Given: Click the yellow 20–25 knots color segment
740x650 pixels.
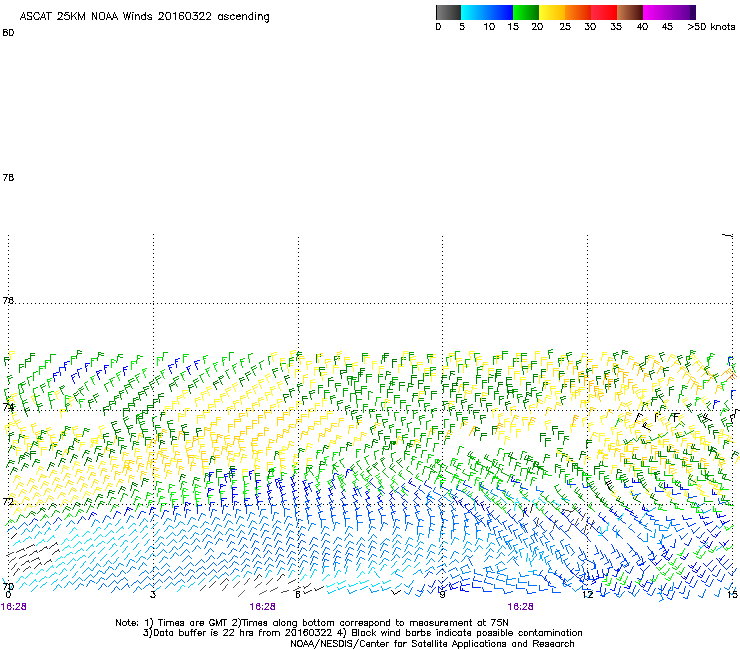Looking at the screenshot, I should pyautogui.click(x=552, y=12).
